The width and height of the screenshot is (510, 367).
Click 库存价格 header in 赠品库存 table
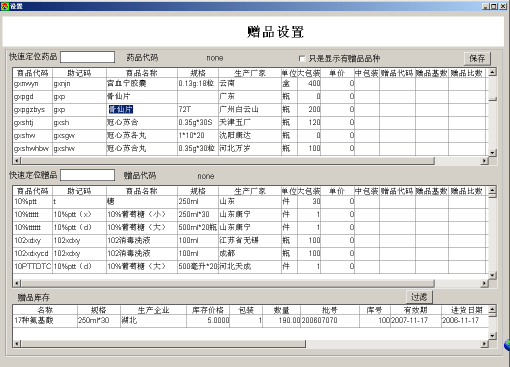(208, 310)
